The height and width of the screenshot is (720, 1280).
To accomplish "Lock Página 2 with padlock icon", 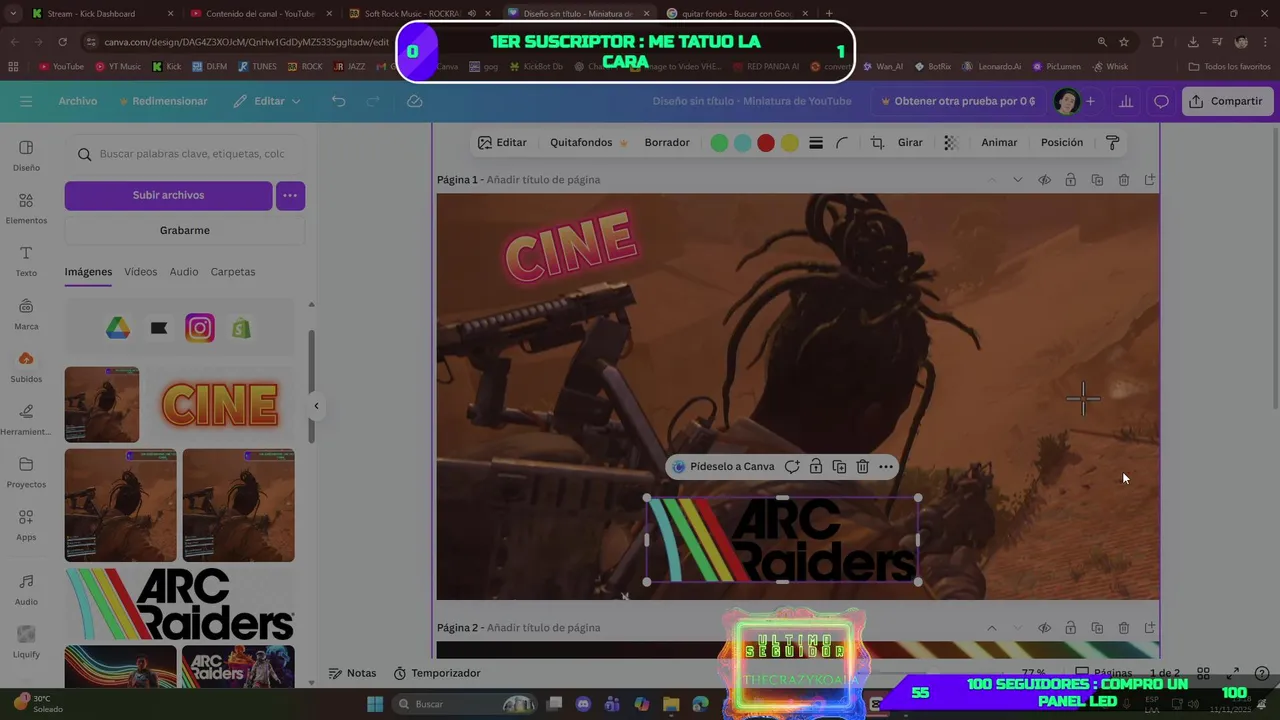I will coord(1070,628).
